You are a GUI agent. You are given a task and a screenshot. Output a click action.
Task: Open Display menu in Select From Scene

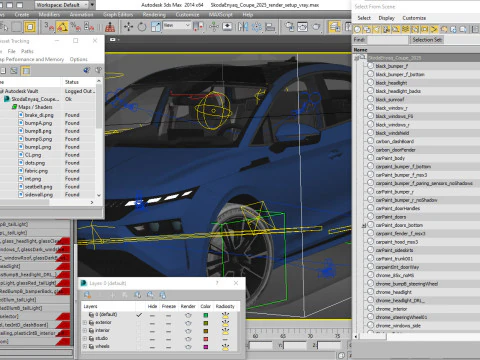point(387,18)
